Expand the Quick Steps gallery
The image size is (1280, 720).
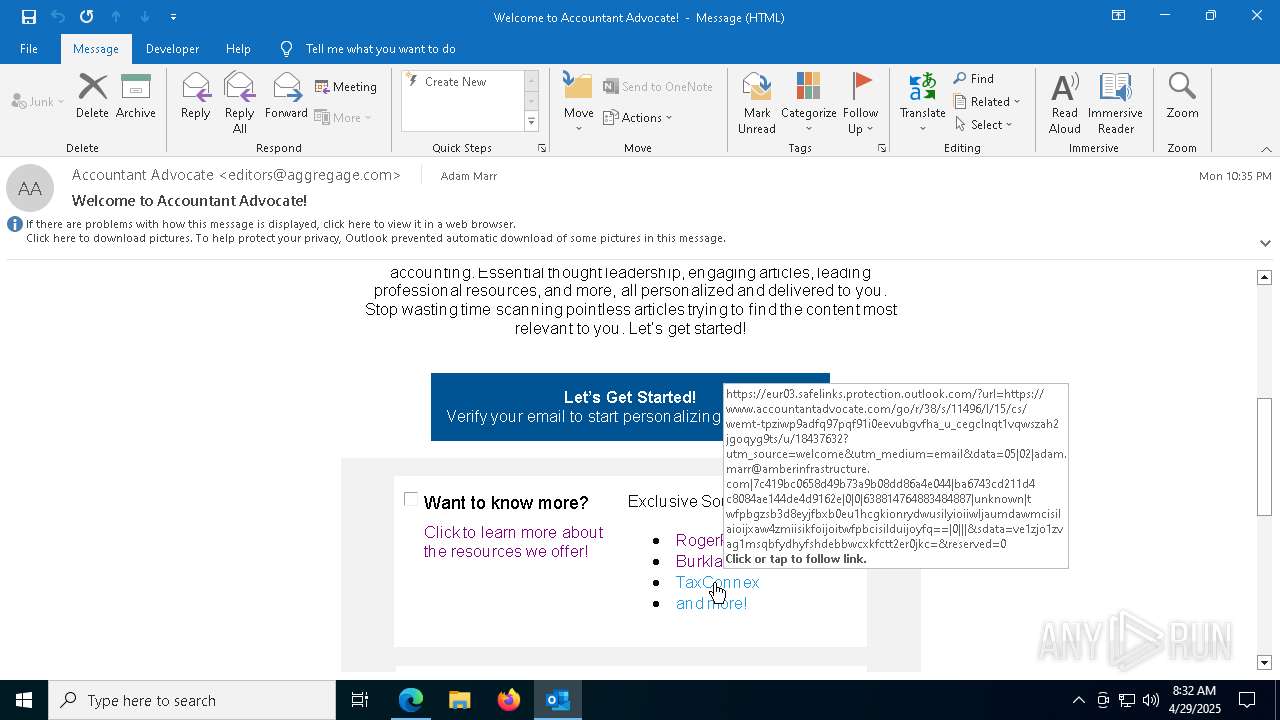[531, 122]
